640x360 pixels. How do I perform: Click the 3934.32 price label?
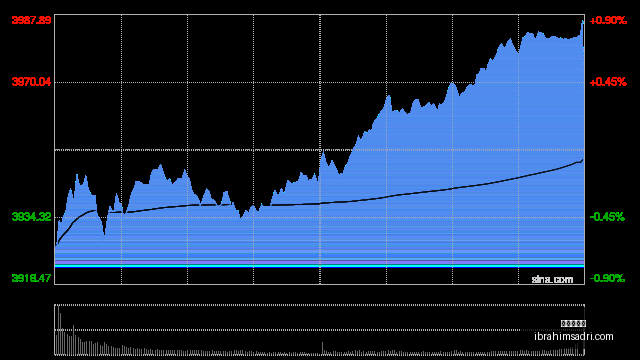[31, 217]
